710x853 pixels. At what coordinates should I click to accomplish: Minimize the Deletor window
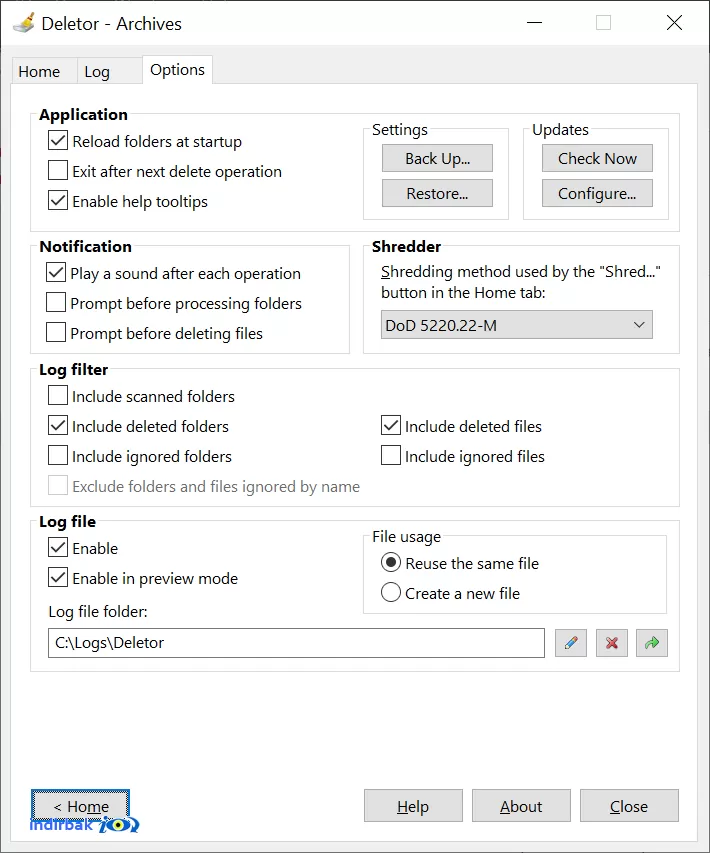(534, 23)
